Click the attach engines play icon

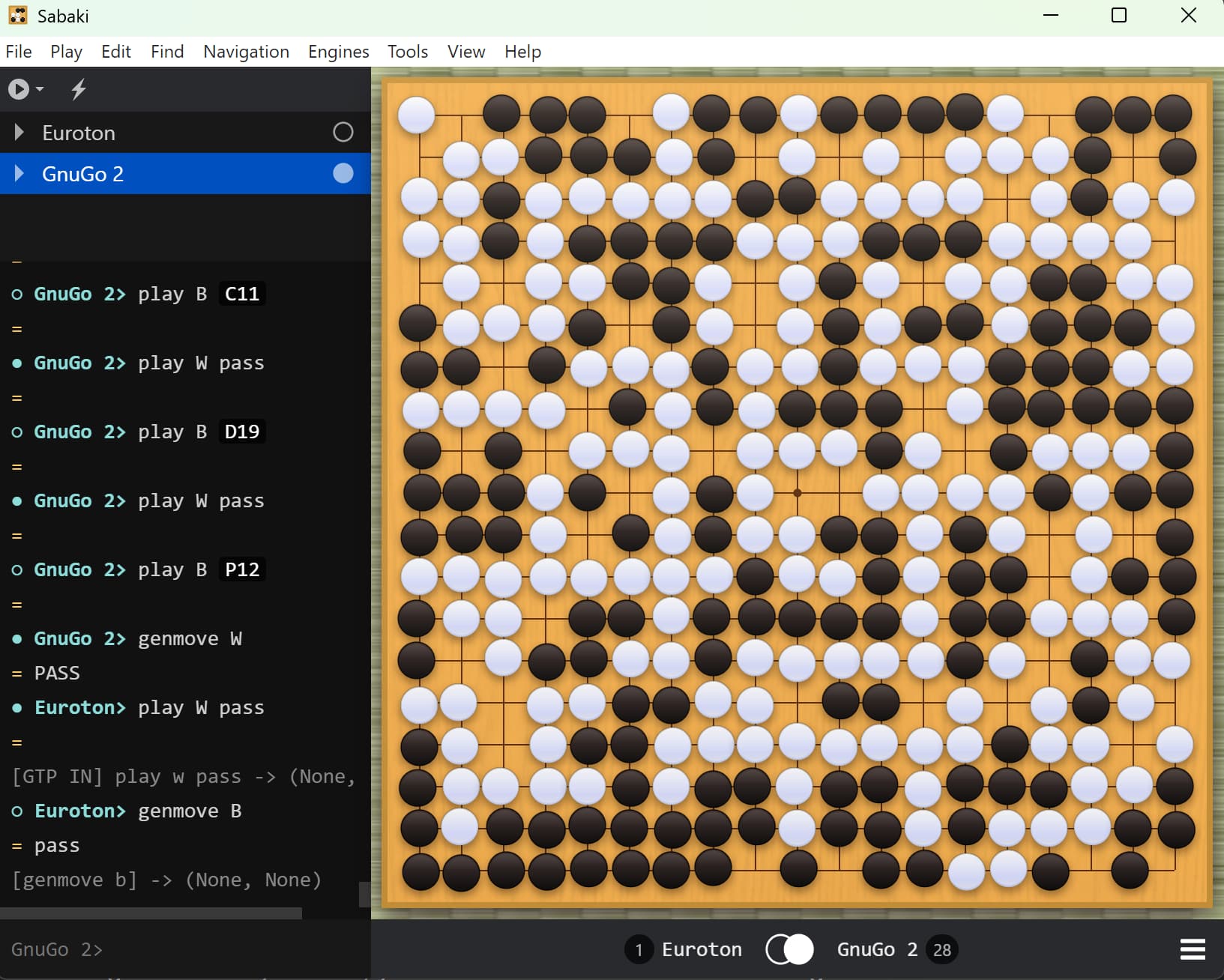point(18,90)
